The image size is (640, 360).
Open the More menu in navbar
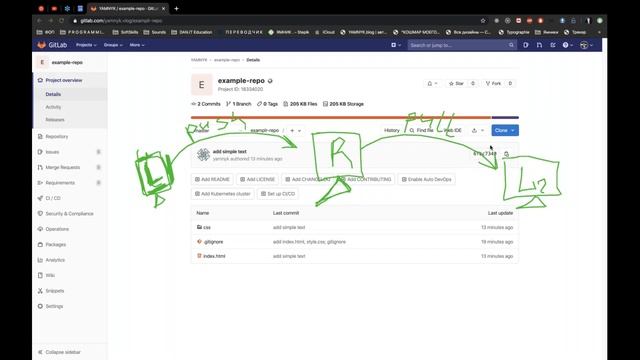coord(137,45)
